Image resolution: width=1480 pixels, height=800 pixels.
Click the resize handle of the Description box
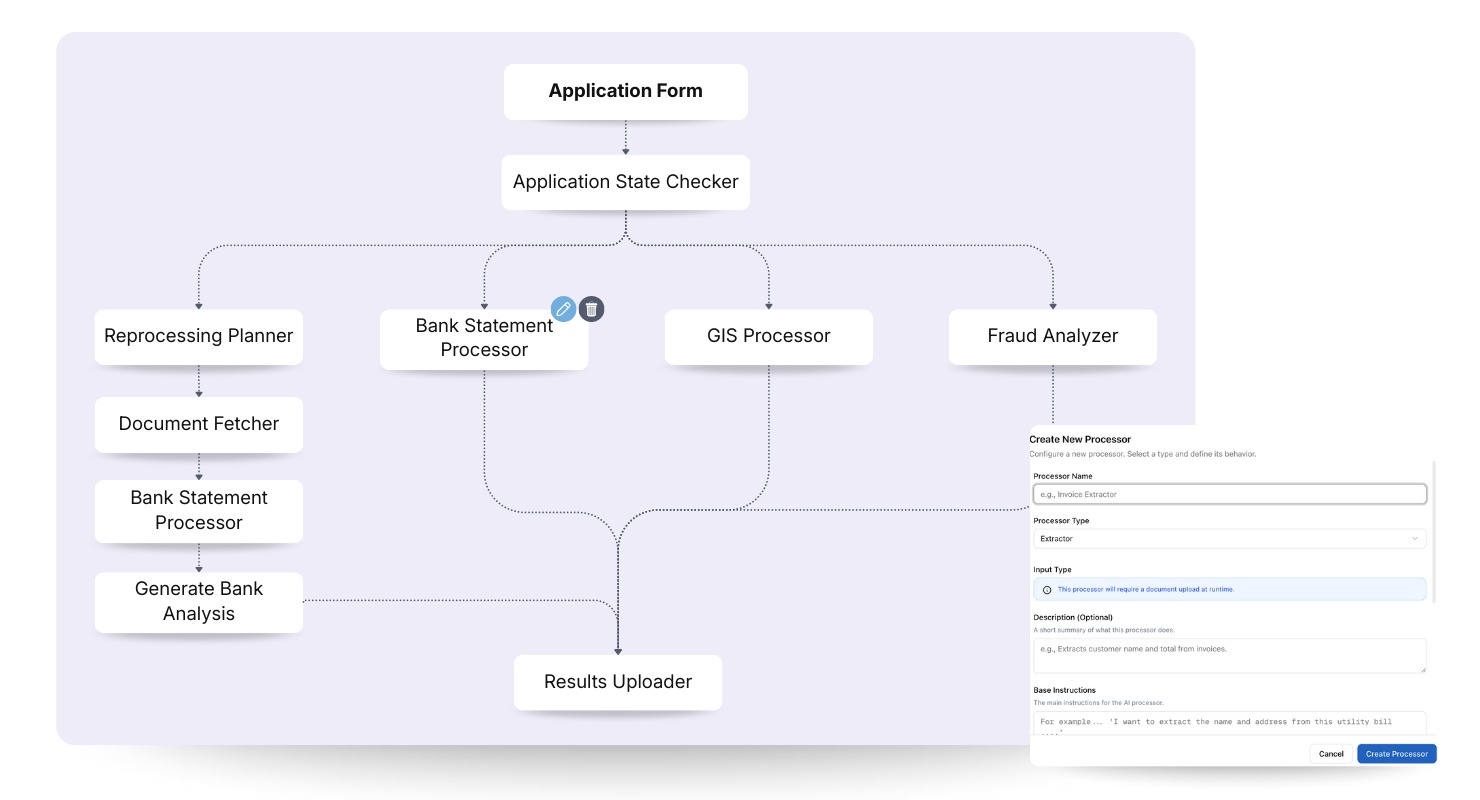tap(1422, 669)
